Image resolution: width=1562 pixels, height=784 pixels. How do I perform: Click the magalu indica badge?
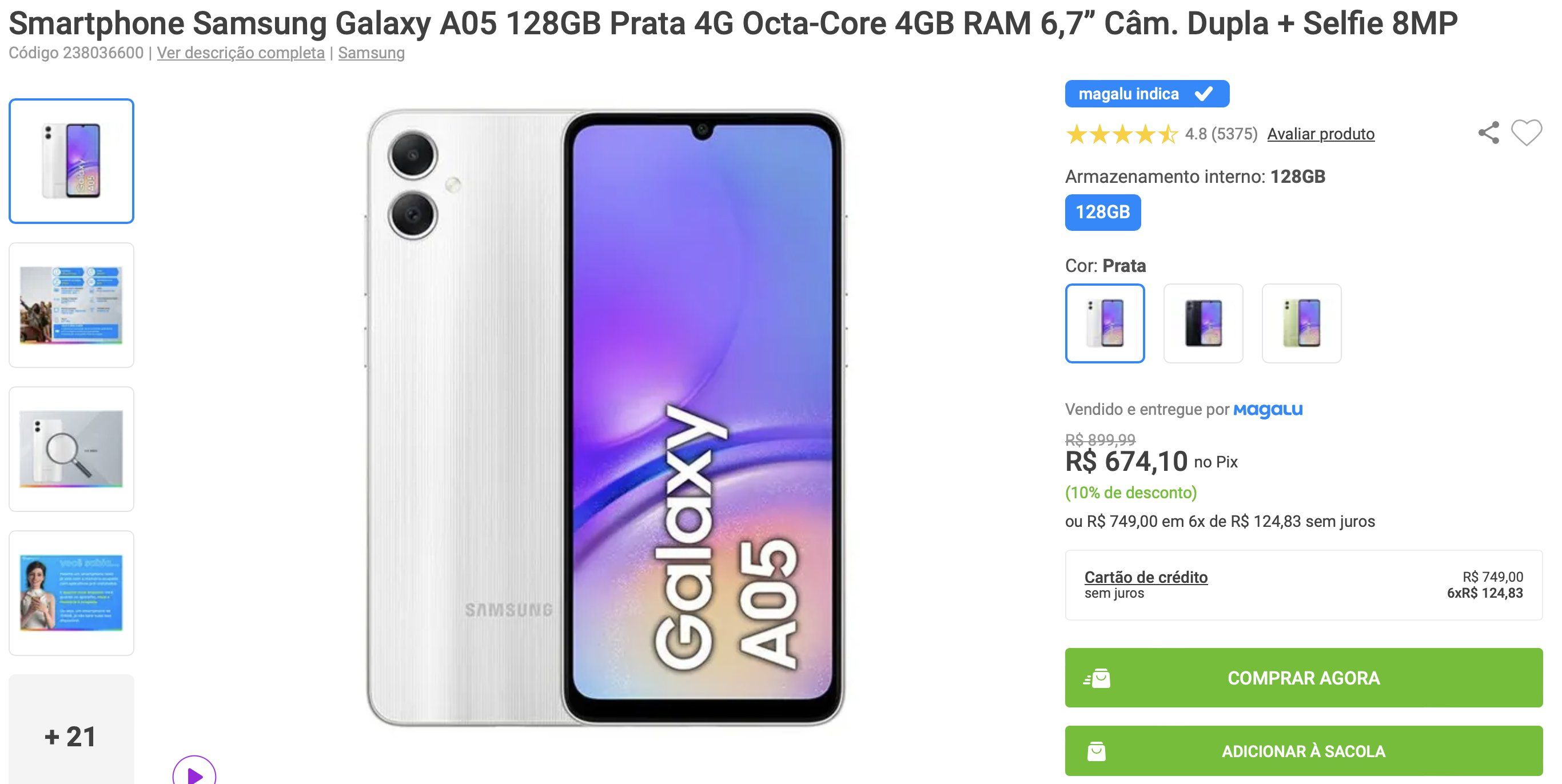pyautogui.click(x=1147, y=94)
